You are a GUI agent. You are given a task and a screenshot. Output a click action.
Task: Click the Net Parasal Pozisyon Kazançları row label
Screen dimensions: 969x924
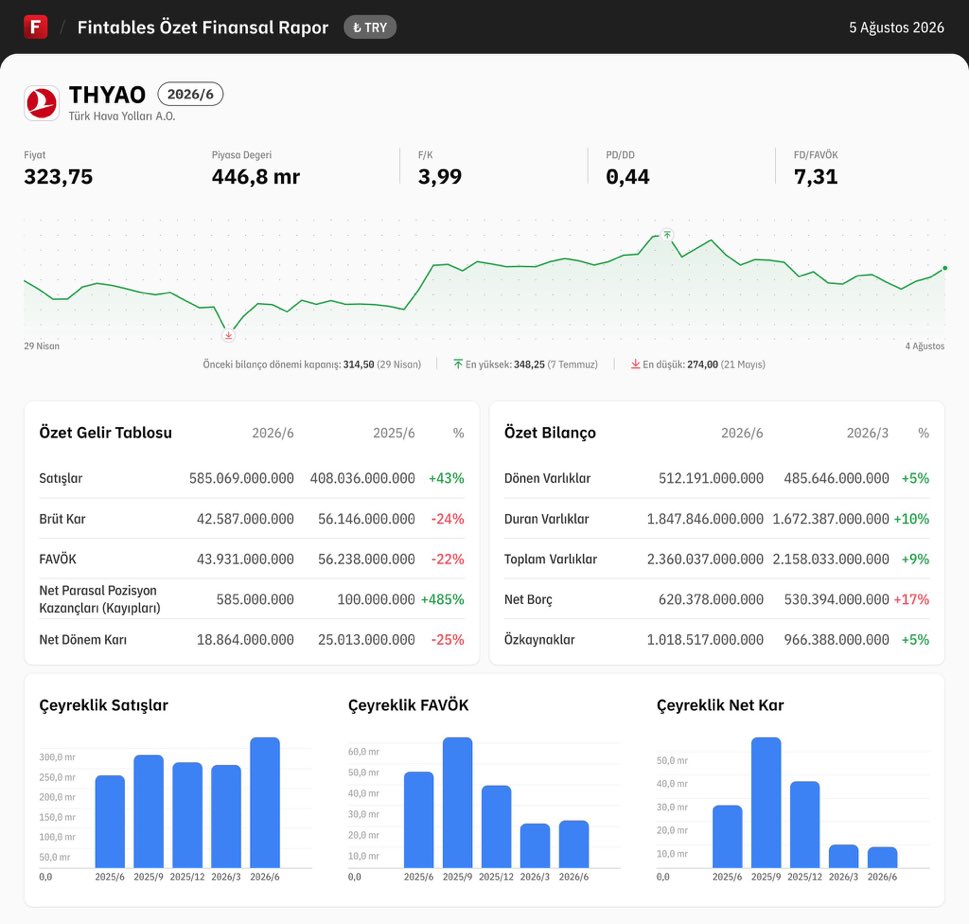pos(99,600)
